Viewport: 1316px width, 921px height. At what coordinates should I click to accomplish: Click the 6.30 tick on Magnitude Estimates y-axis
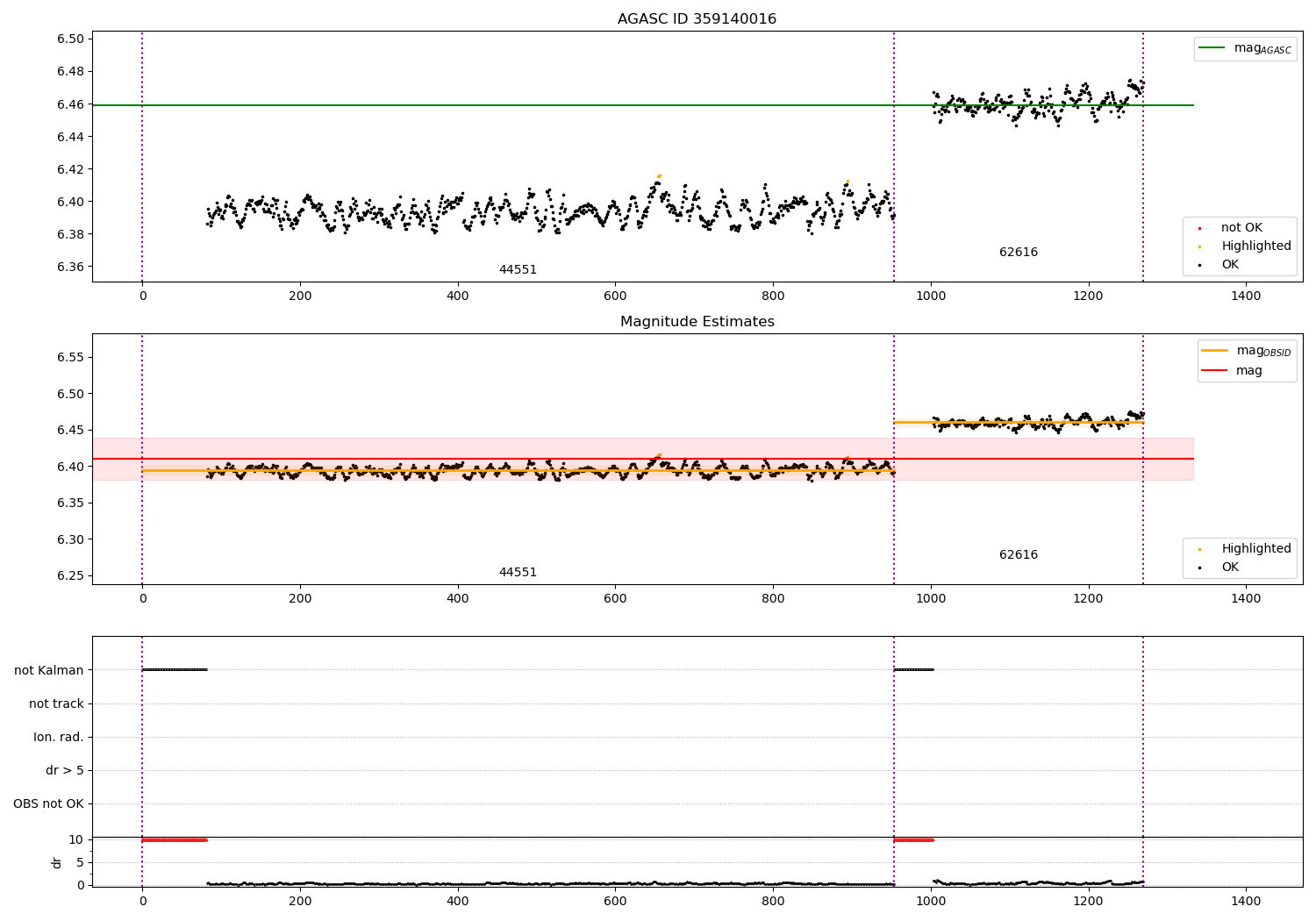(x=70, y=540)
